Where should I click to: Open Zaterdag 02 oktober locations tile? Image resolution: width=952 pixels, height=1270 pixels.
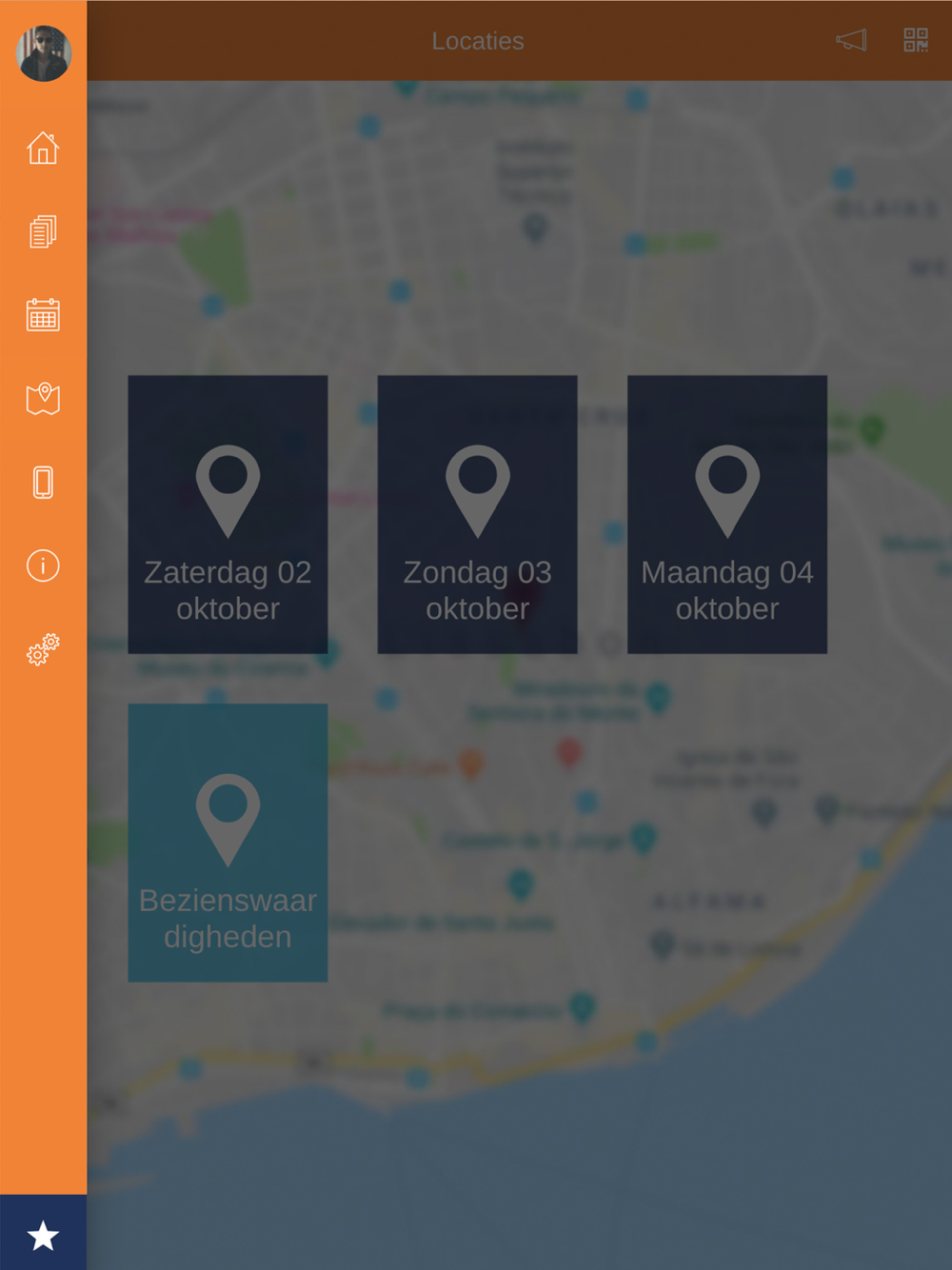click(228, 514)
